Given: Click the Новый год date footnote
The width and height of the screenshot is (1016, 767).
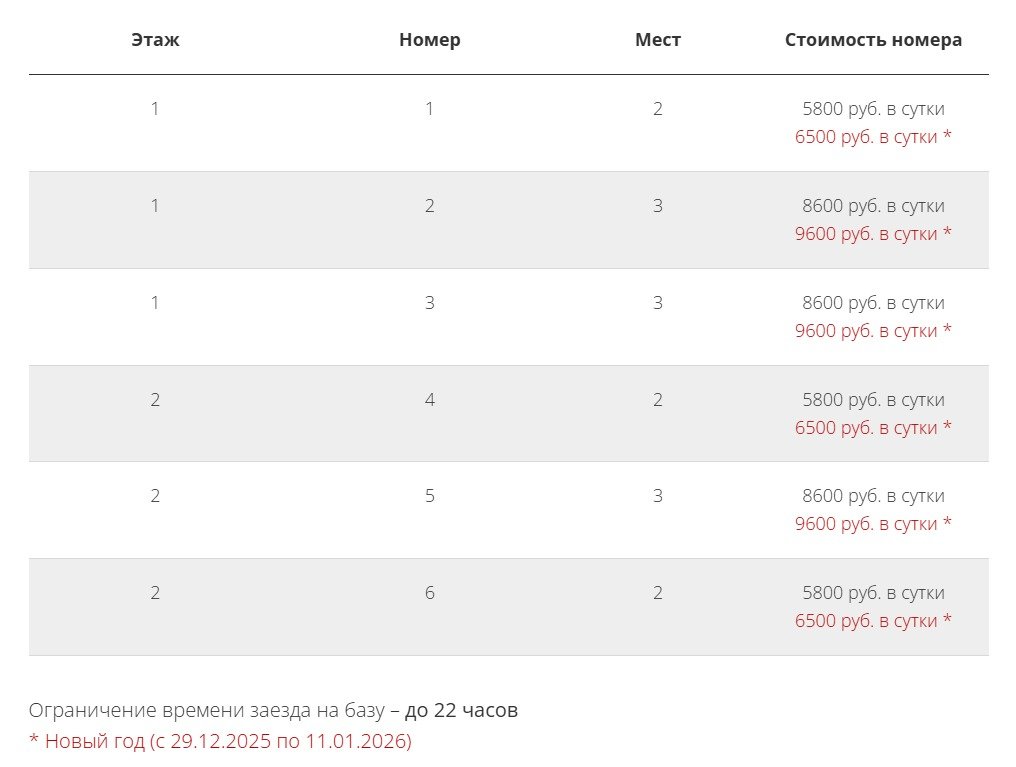Looking at the screenshot, I should 220,742.
